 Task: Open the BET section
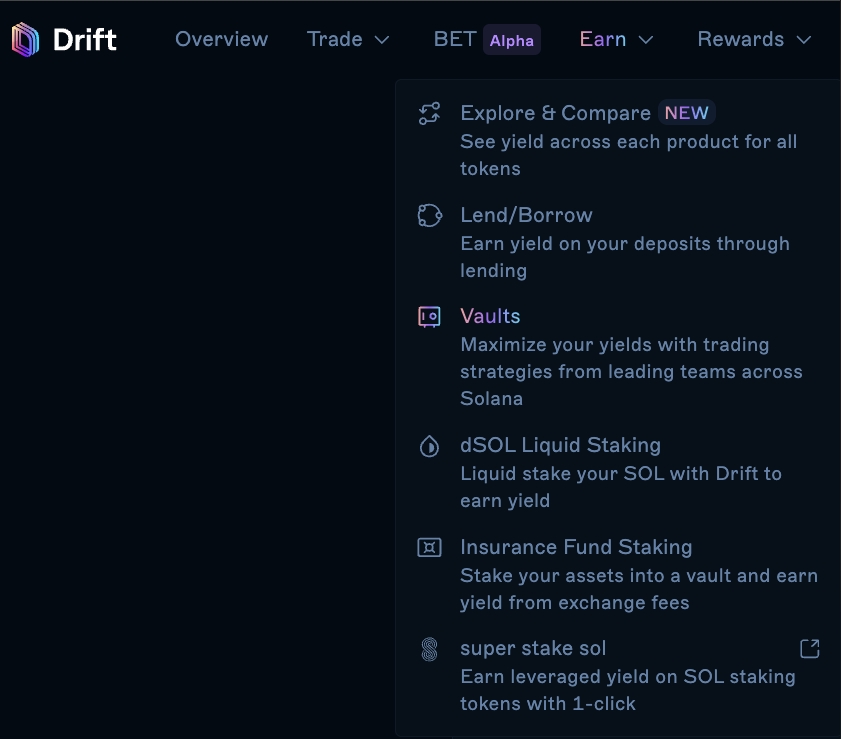[454, 39]
